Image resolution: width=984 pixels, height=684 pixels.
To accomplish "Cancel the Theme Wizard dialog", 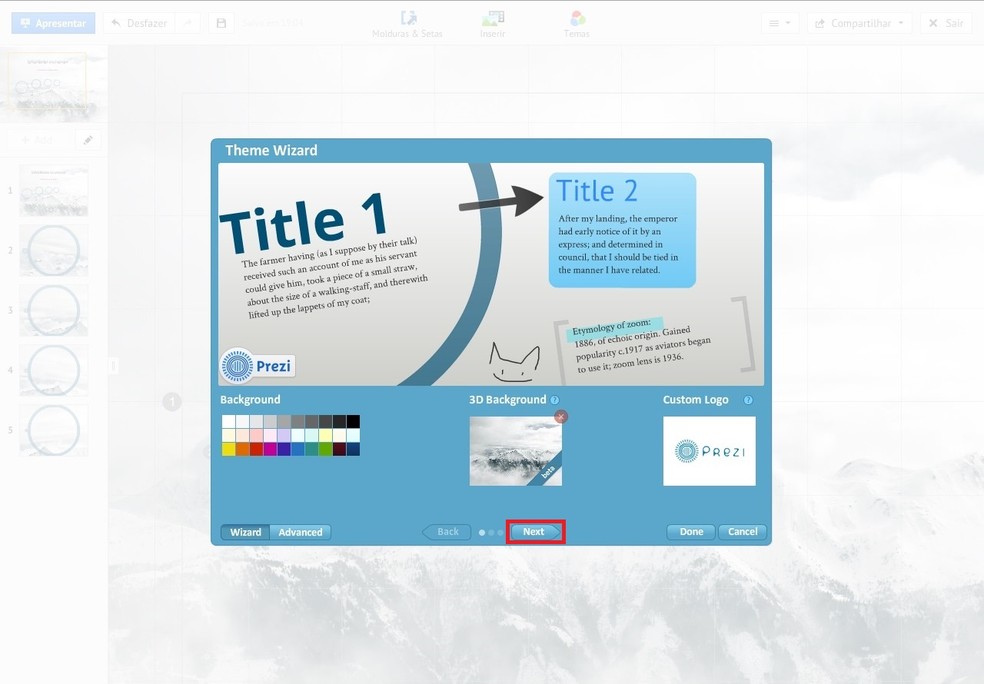I will point(742,532).
